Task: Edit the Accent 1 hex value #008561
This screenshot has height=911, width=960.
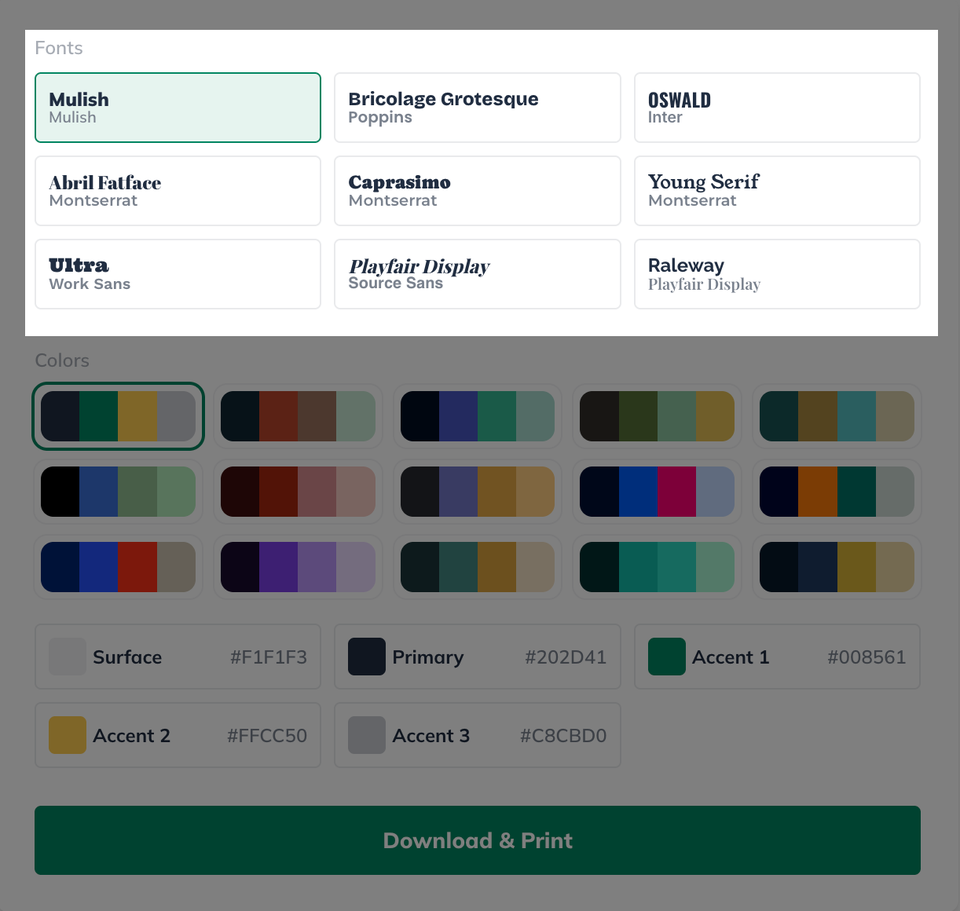Action: point(866,657)
